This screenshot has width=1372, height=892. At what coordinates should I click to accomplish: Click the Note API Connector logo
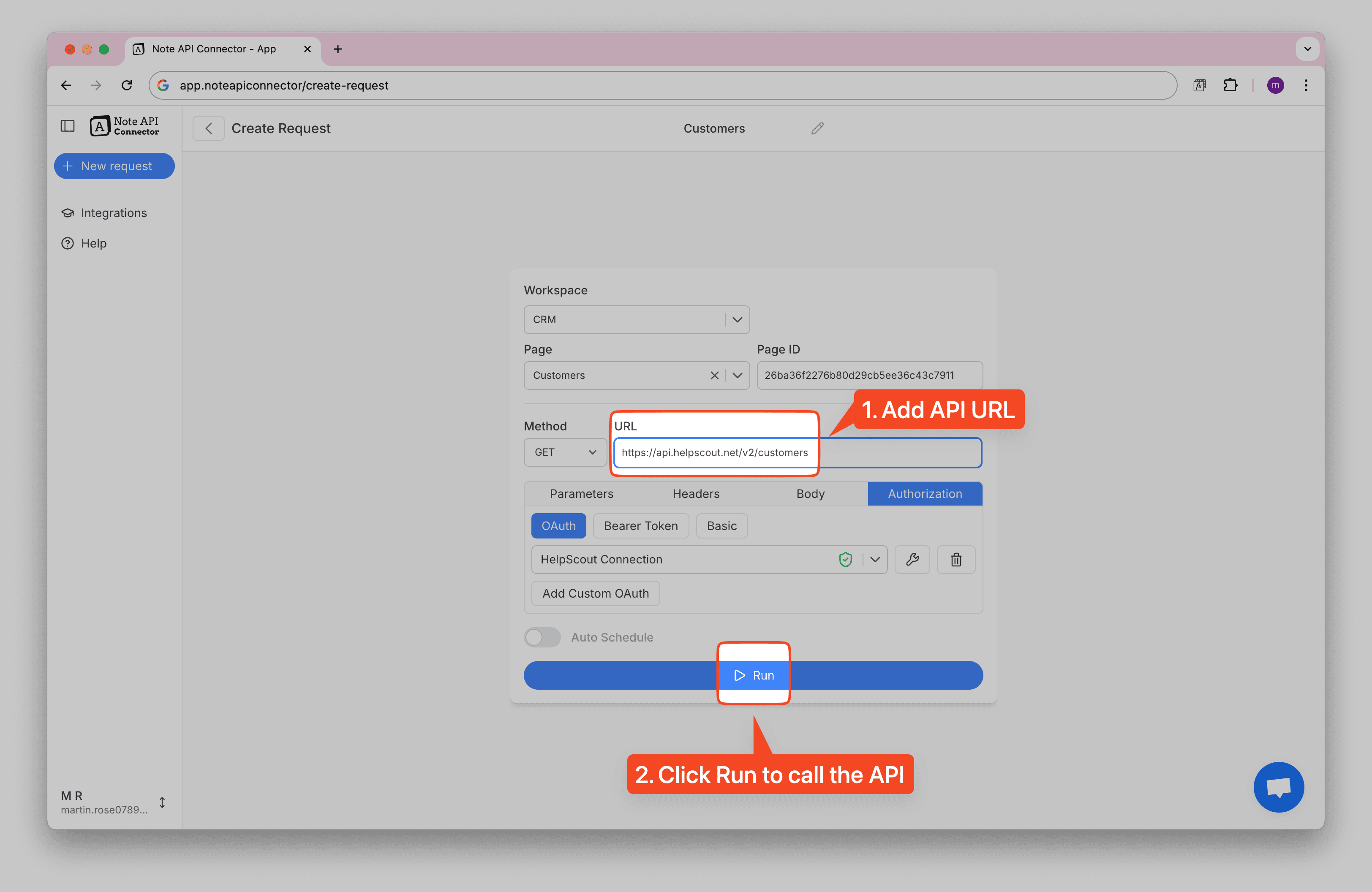[124, 126]
